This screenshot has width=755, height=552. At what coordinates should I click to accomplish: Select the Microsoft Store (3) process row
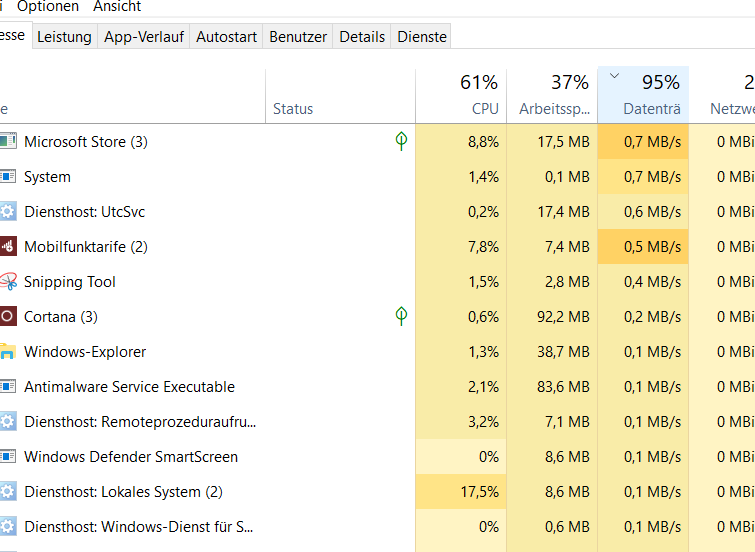[378, 142]
